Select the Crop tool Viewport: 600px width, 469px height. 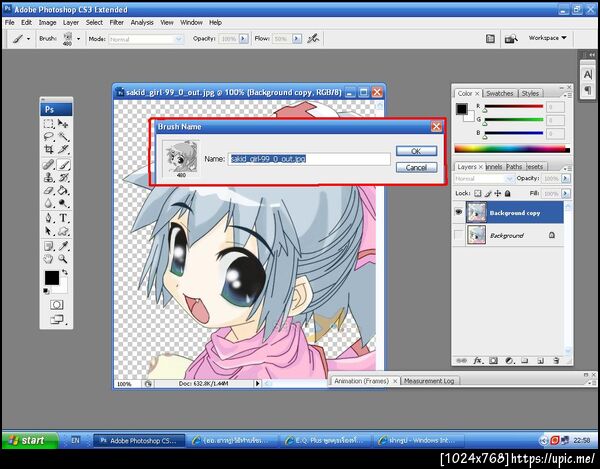coord(49,150)
